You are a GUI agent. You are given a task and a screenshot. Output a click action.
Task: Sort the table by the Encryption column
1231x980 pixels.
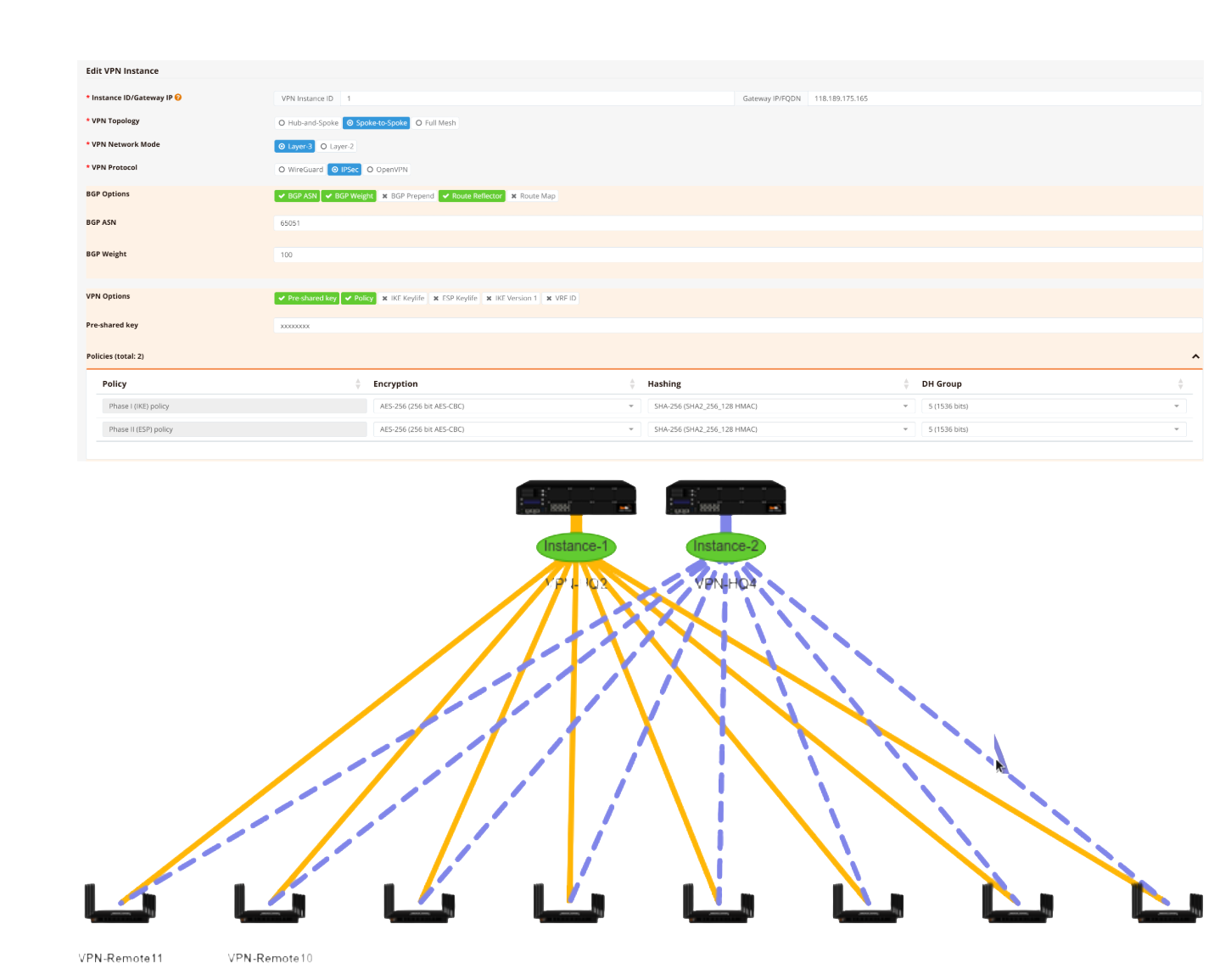[x=632, y=384]
